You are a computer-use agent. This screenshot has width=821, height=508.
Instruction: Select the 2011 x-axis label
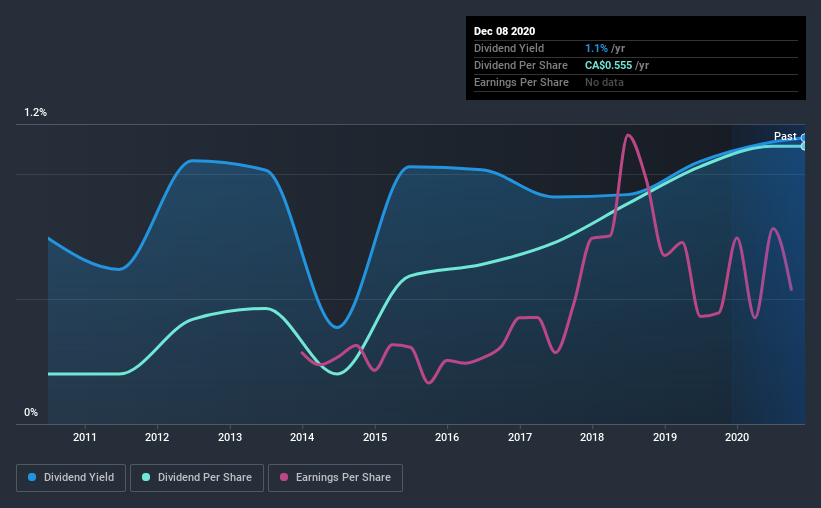pyautogui.click(x=85, y=437)
